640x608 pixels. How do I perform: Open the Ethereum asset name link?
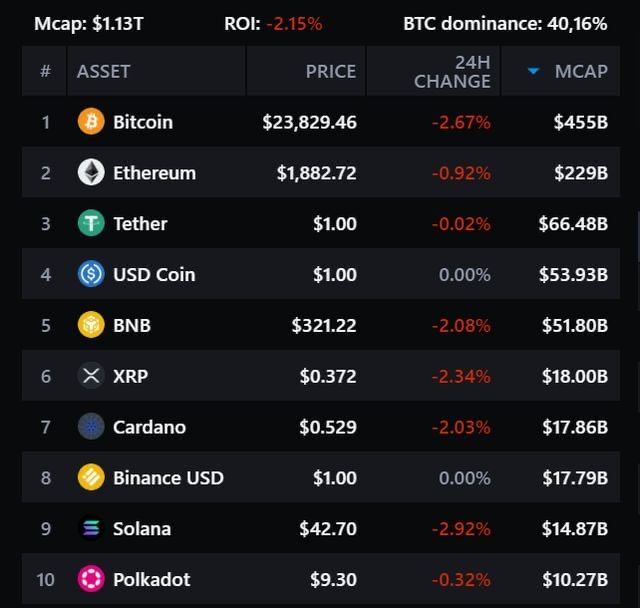click(154, 173)
